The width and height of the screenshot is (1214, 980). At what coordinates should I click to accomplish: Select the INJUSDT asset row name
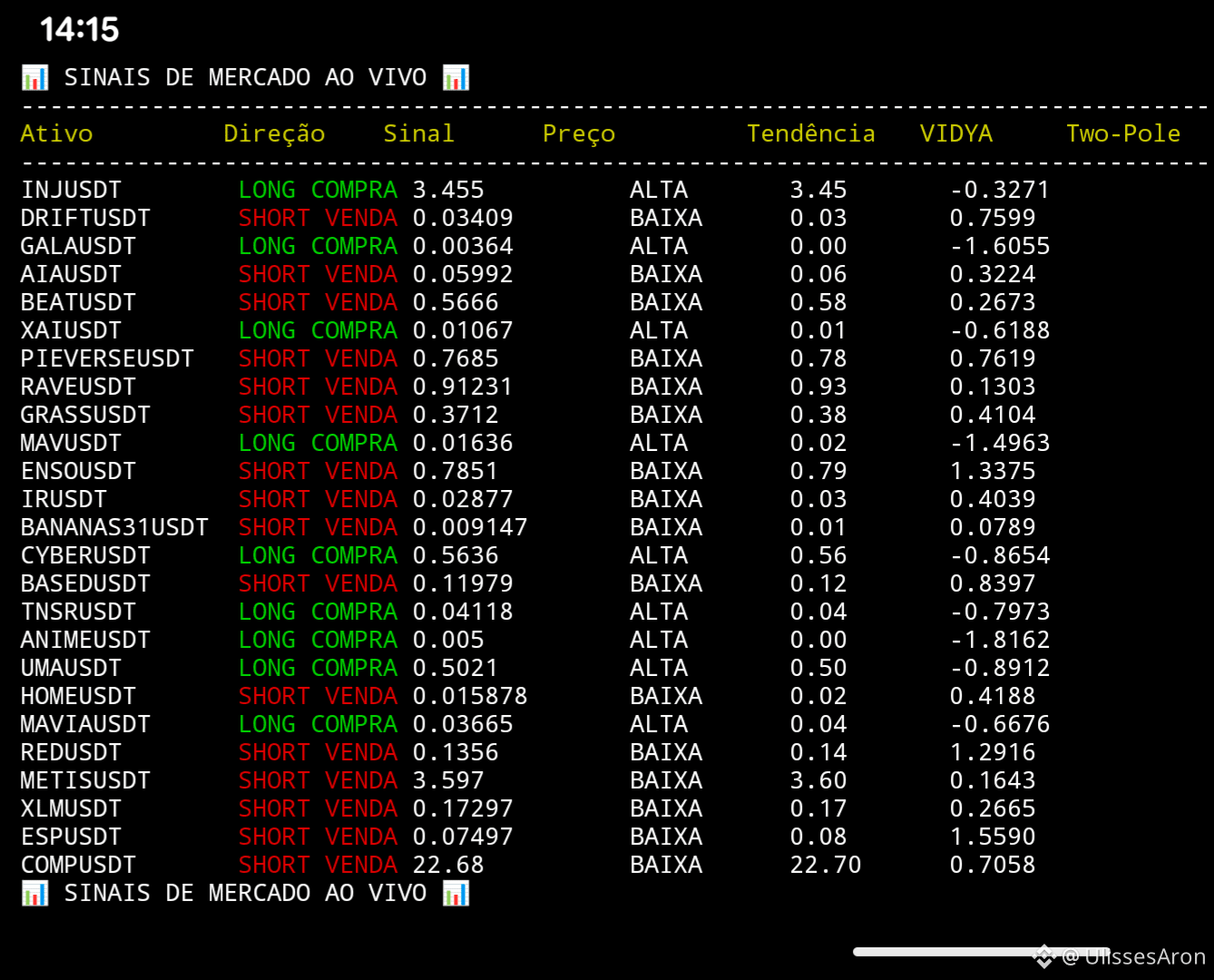[x=71, y=190]
